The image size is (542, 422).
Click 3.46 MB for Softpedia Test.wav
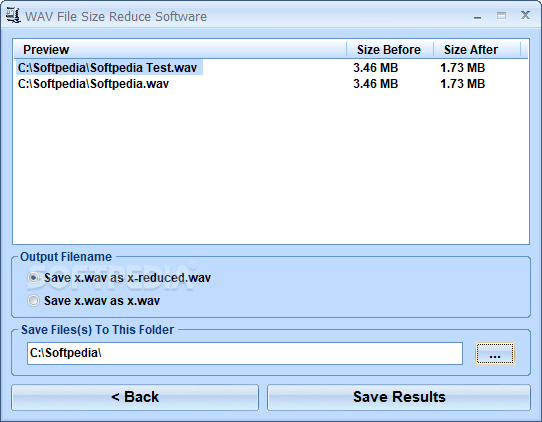tap(375, 67)
